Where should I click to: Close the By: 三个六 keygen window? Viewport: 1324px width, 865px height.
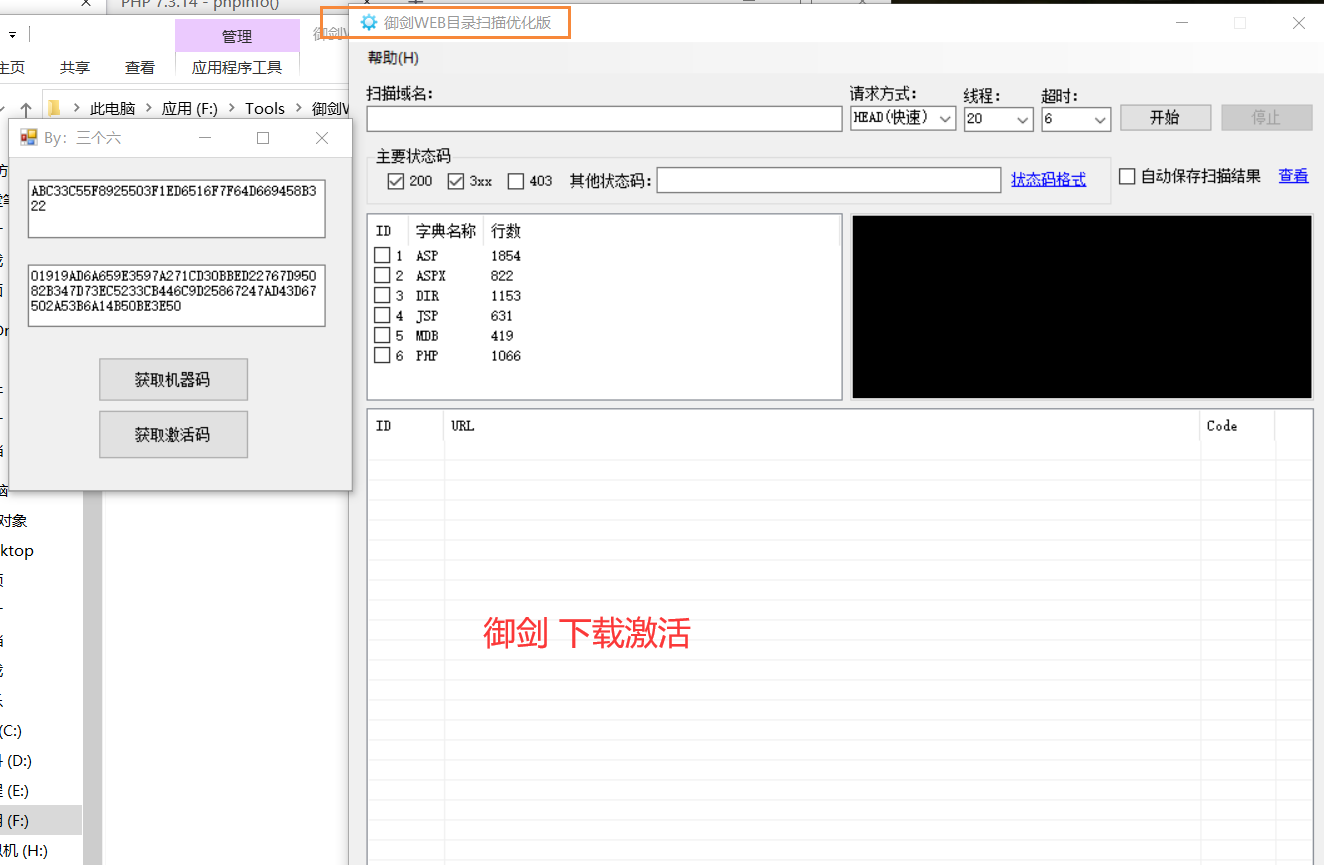322,138
